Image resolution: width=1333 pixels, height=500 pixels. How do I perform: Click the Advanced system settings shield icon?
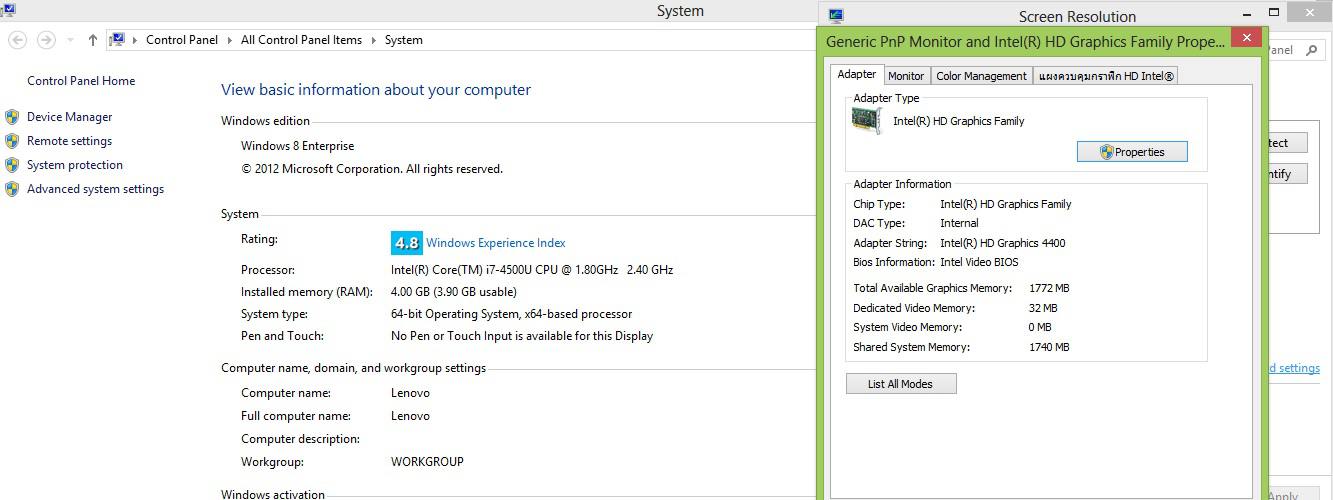coord(12,189)
